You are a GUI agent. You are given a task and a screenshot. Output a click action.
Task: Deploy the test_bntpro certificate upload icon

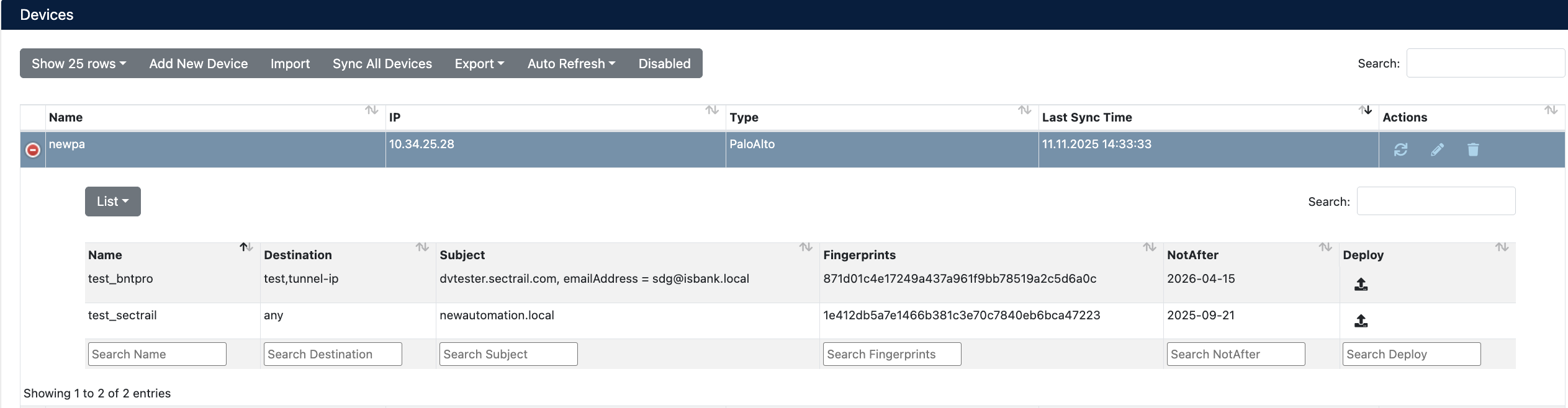click(x=1361, y=285)
